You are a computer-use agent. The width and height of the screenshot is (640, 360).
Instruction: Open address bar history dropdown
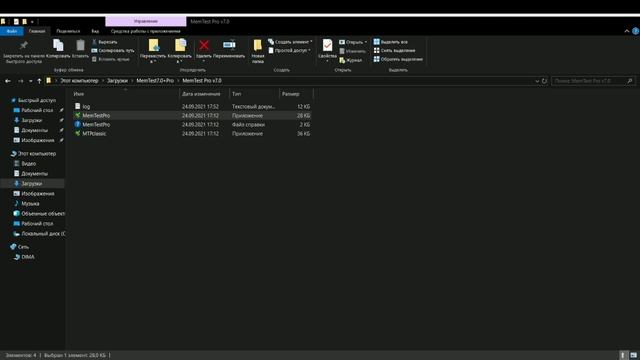coord(537,81)
